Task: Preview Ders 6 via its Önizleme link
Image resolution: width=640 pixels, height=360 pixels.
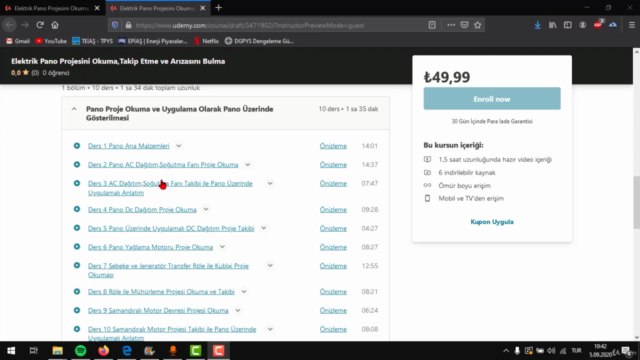Action: [333, 247]
